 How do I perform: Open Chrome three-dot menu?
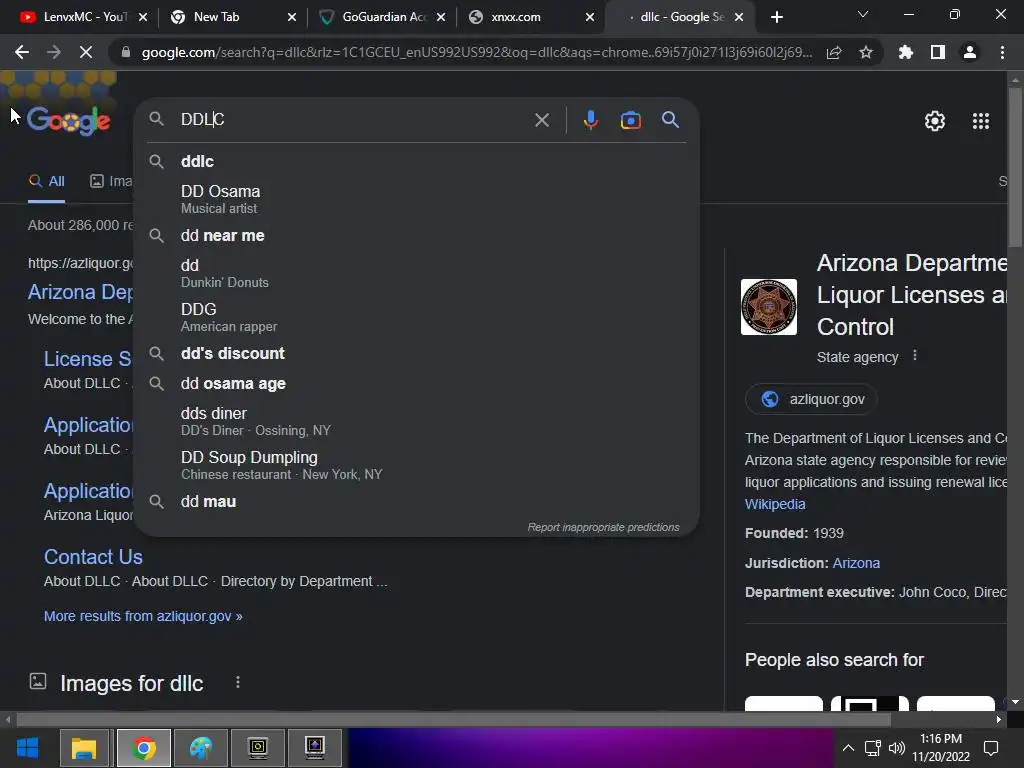point(1002,52)
